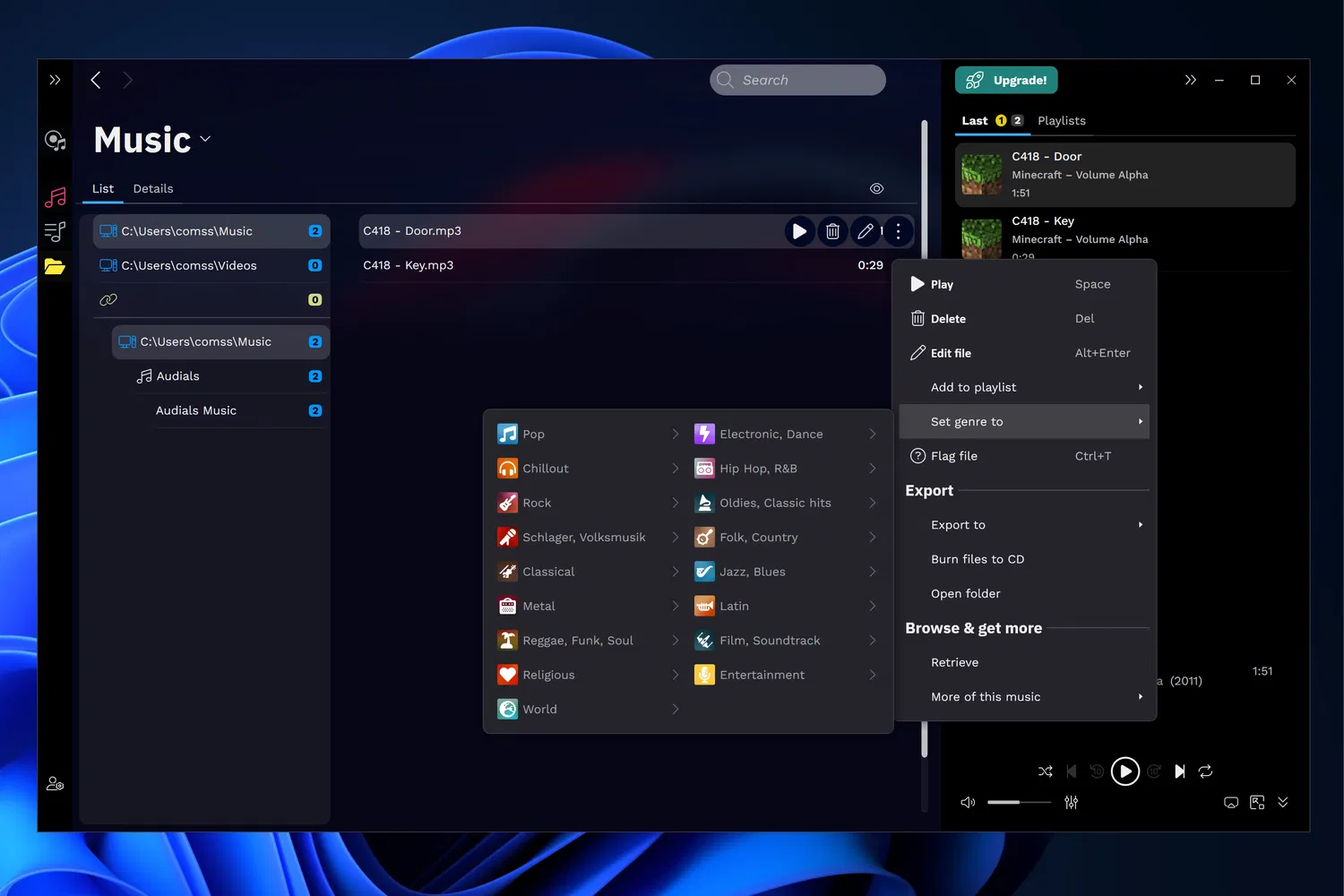This screenshot has width=1344, height=896.
Task: Choose Delete from the context menu
Action: (x=1024, y=319)
